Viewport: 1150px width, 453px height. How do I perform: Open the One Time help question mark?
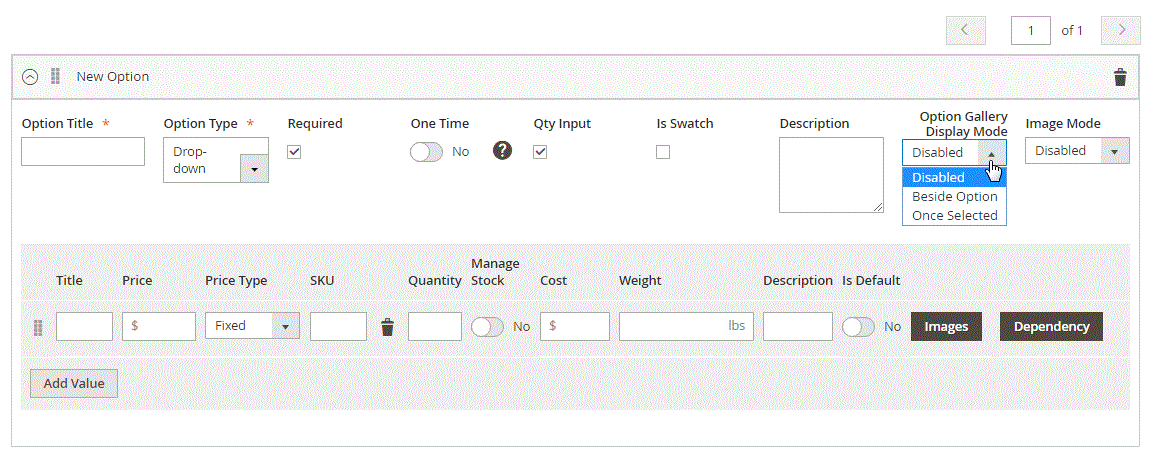point(502,151)
